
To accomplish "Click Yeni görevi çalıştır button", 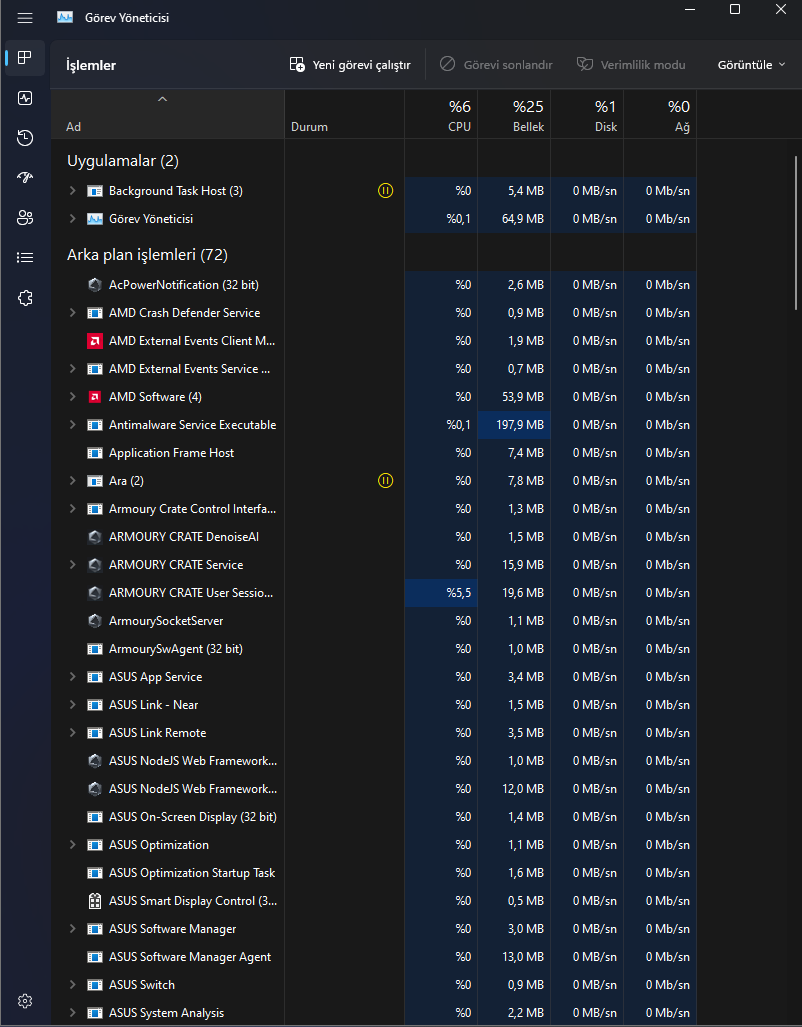I will coord(350,65).
